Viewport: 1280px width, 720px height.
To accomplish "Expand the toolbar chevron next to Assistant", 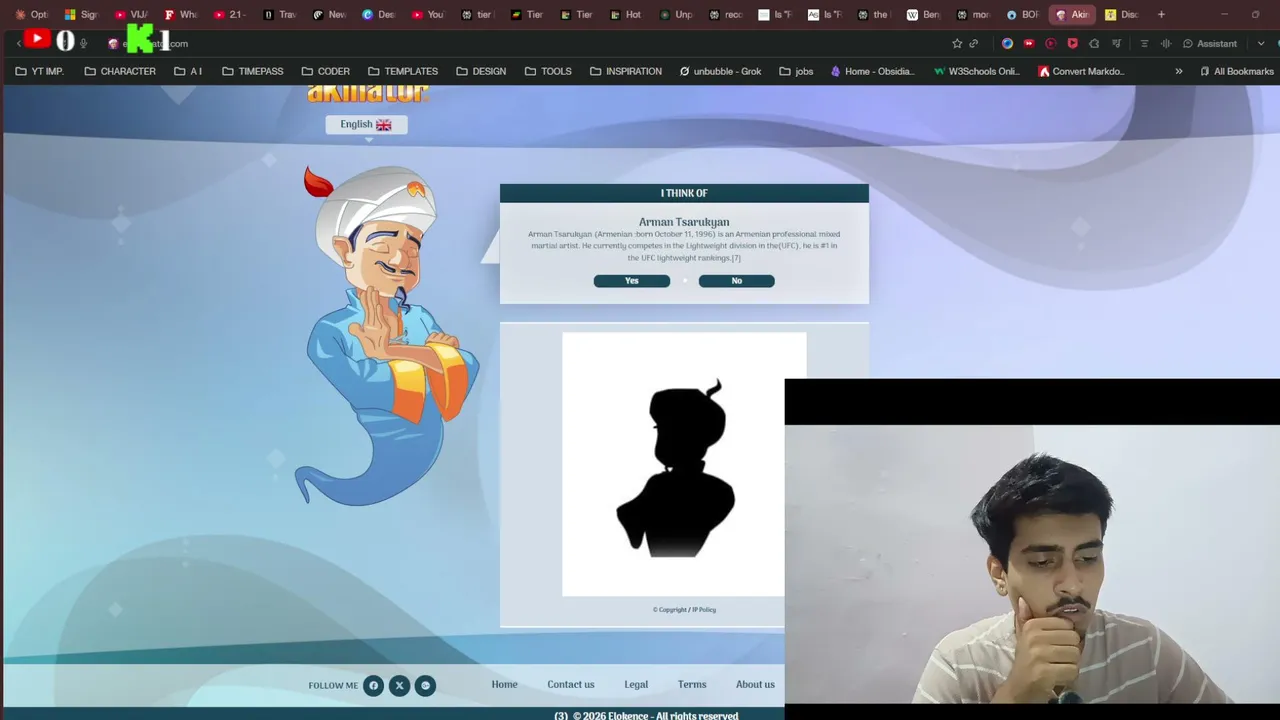I will (1261, 43).
